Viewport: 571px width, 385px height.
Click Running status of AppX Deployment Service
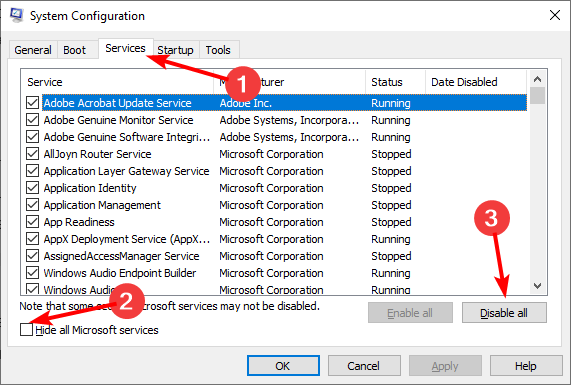click(391, 239)
